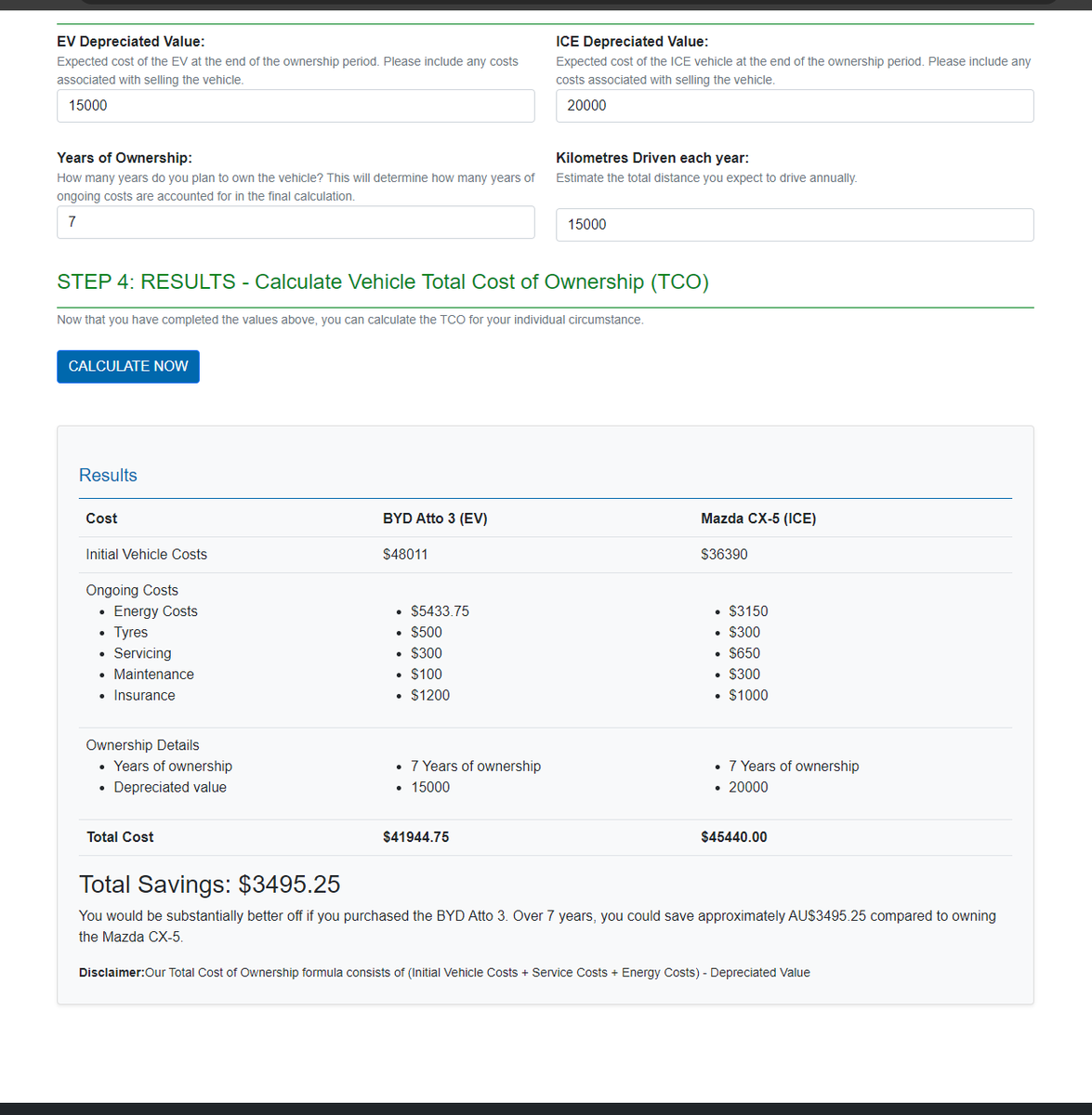Click the Results heading
The image size is (1092, 1115).
pos(108,475)
